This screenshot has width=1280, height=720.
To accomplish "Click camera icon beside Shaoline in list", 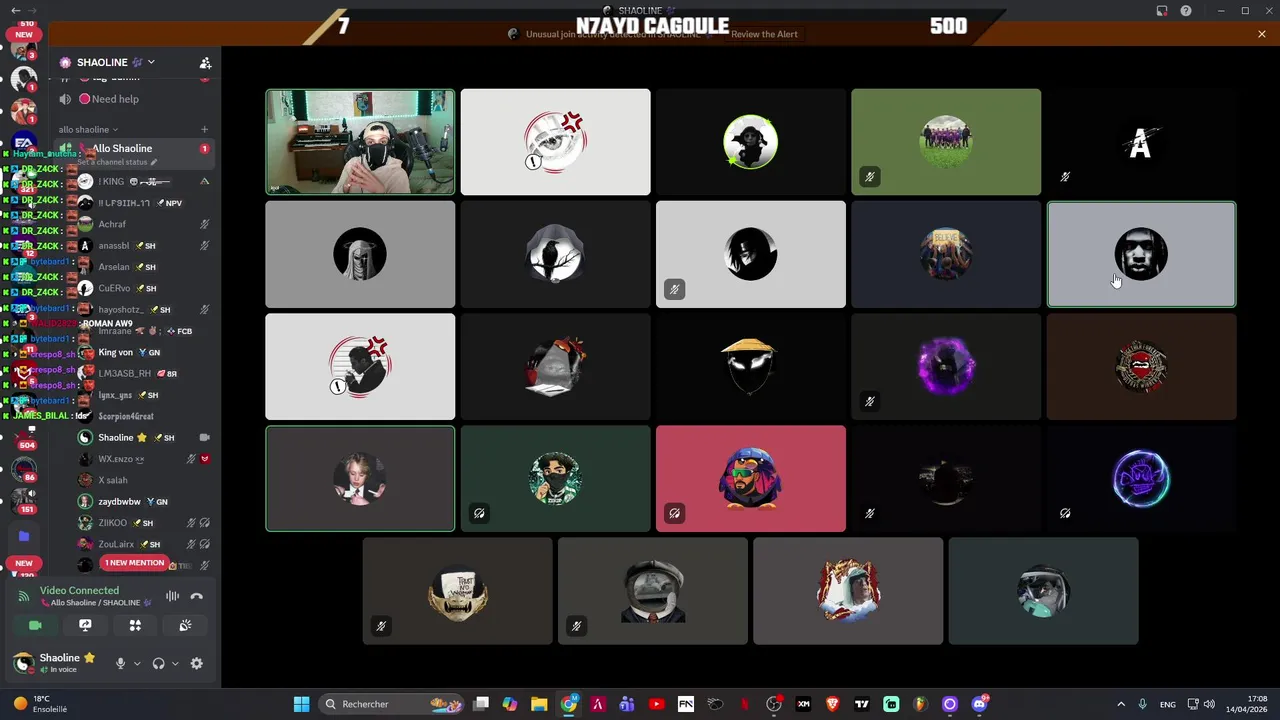I will pos(205,437).
